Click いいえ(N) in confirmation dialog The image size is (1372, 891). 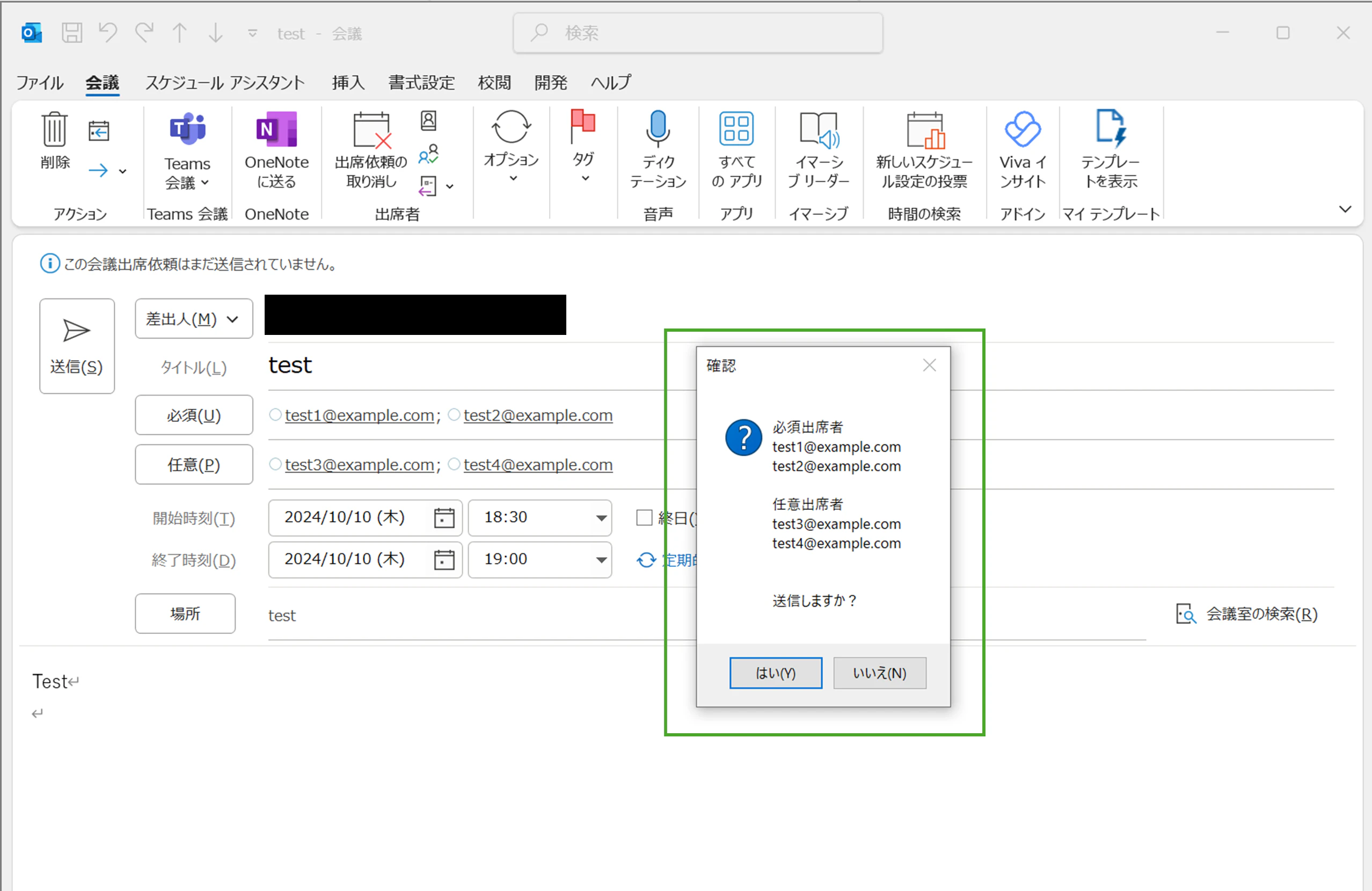[880, 673]
